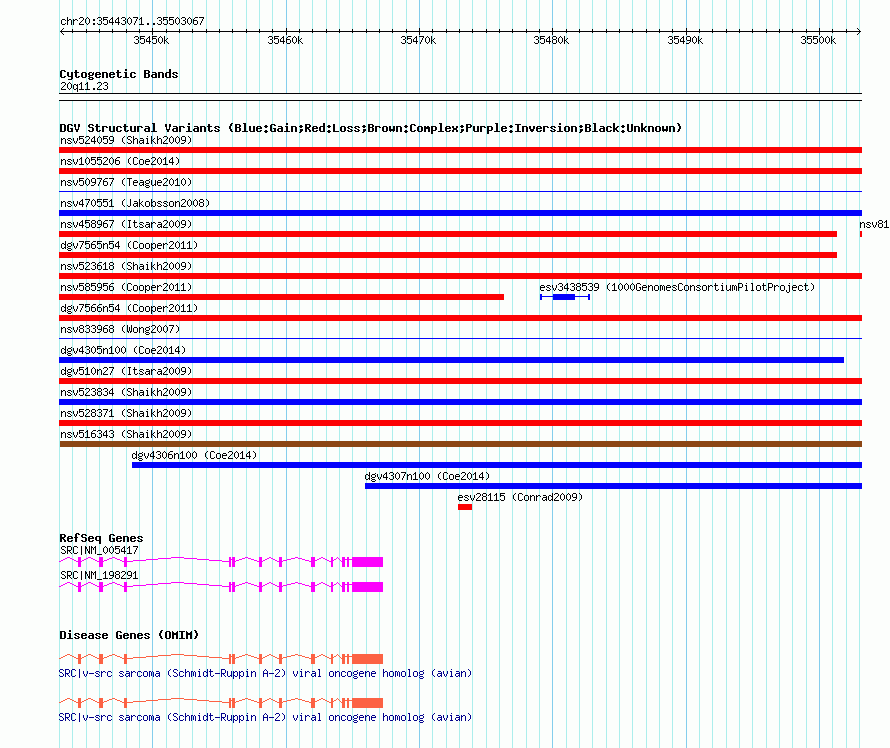Click the first OMIM SRC orange gene glyph

pyautogui.click(x=221, y=659)
